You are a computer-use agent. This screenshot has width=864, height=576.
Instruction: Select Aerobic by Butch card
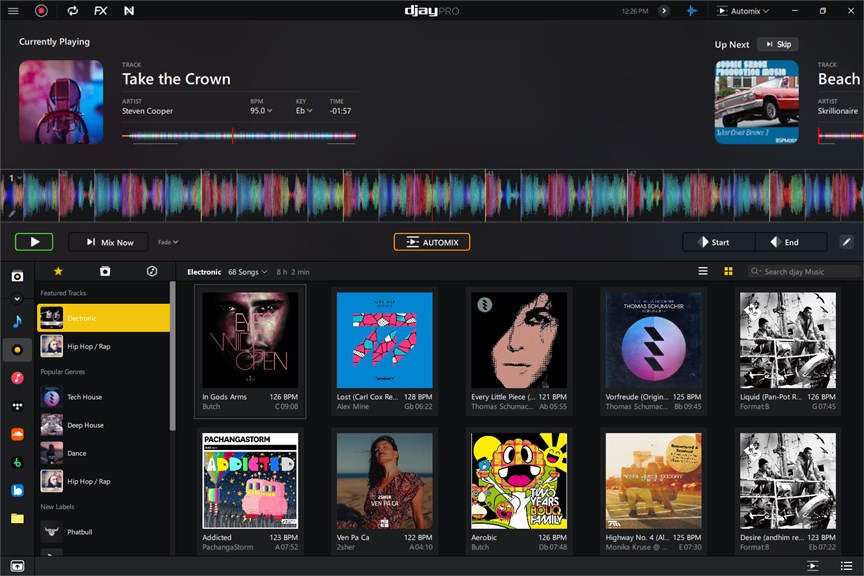pos(519,492)
